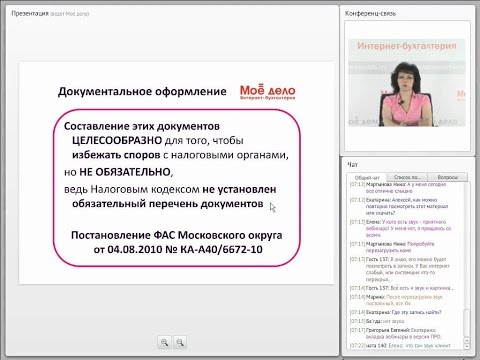This screenshot has height=360, width=480.
Task: Select Марина's message about После перезагрузки
Action: pyautogui.click(x=396, y=300)
